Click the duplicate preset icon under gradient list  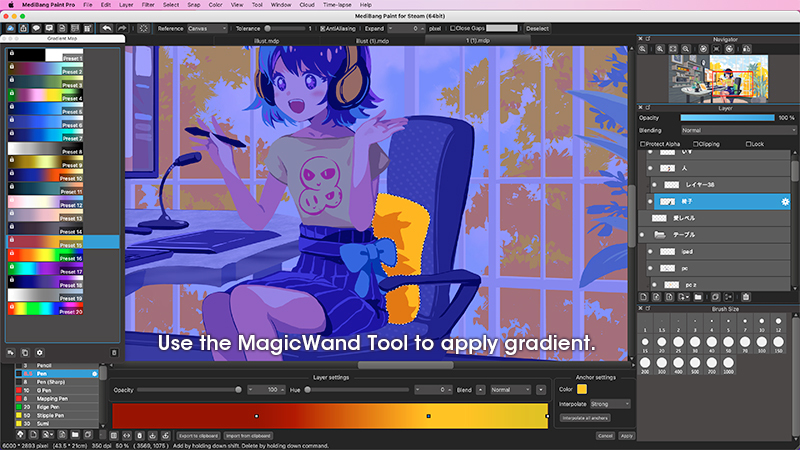(x=24, y=353)
